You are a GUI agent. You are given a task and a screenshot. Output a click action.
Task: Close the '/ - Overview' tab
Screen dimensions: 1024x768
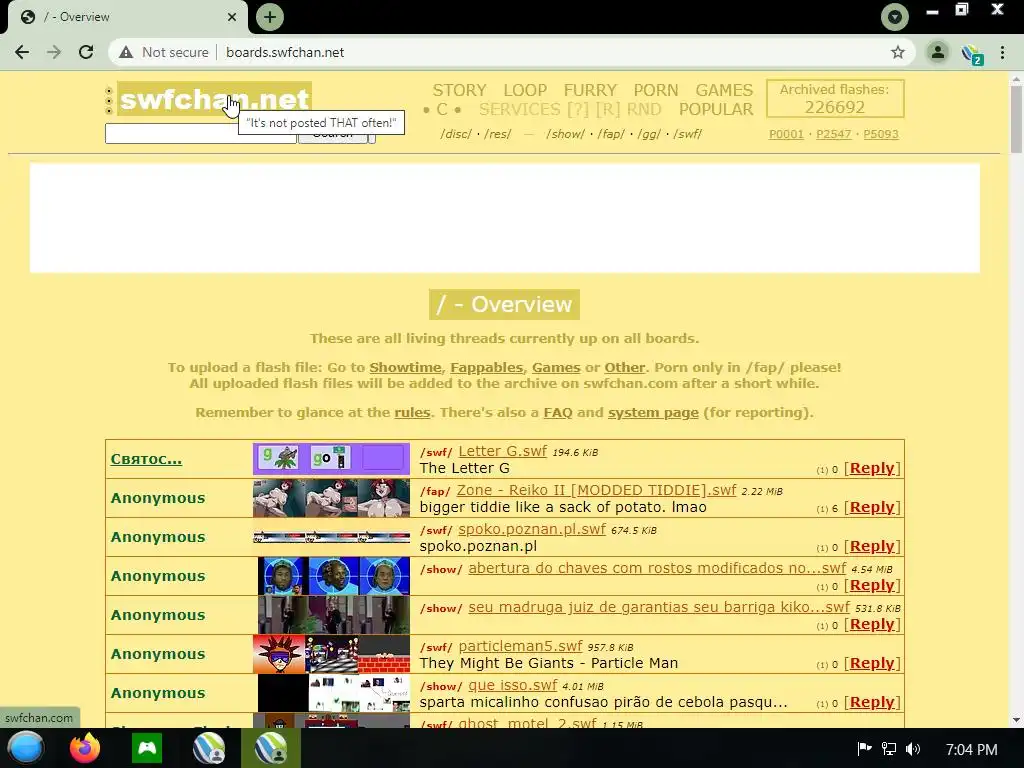click(232, 17)
